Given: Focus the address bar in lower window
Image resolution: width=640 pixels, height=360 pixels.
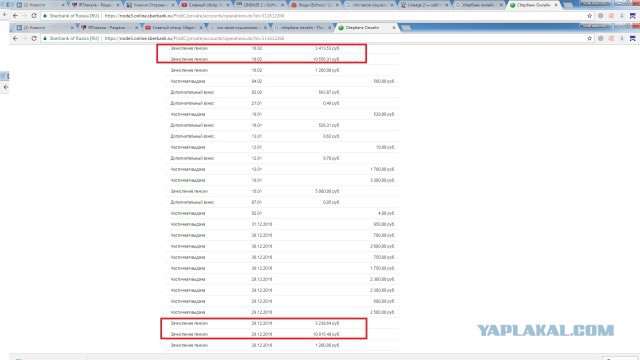Looking at the screenshot, I should [x=314, y=38].
